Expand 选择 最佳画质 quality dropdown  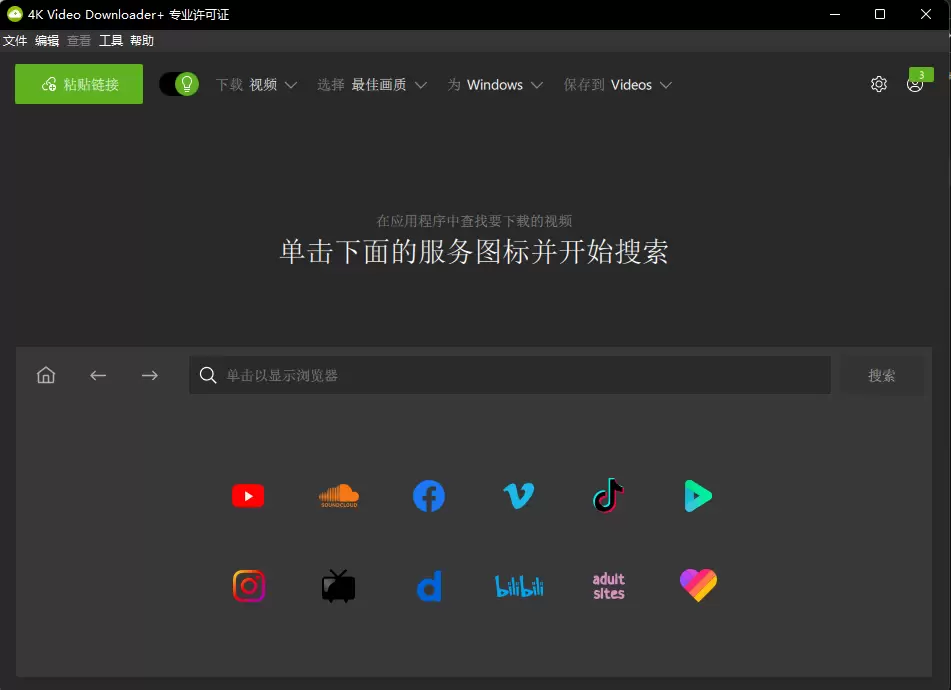(x=372, y=85)
